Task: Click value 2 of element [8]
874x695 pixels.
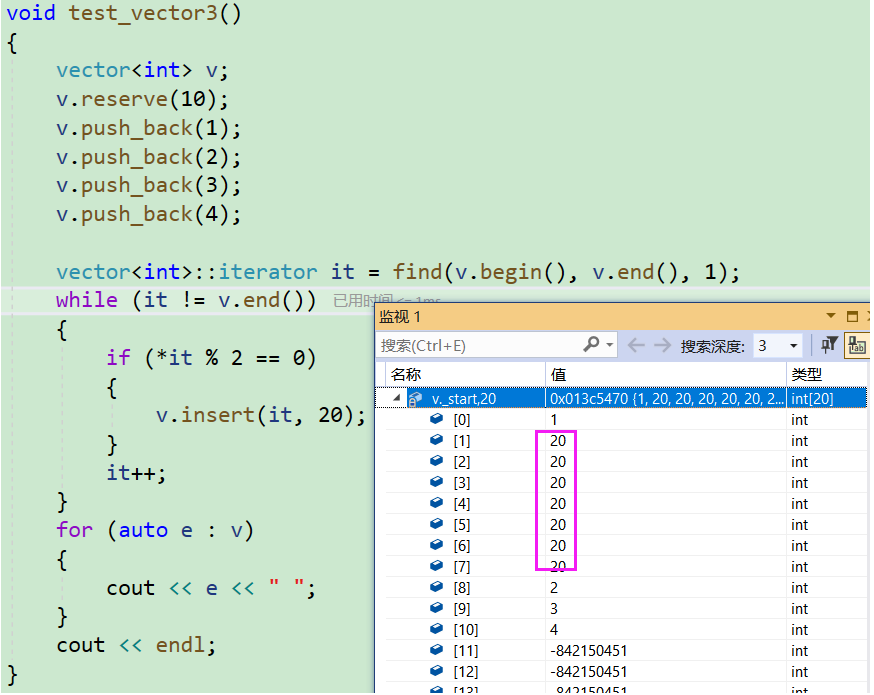Action: point(554,588)
